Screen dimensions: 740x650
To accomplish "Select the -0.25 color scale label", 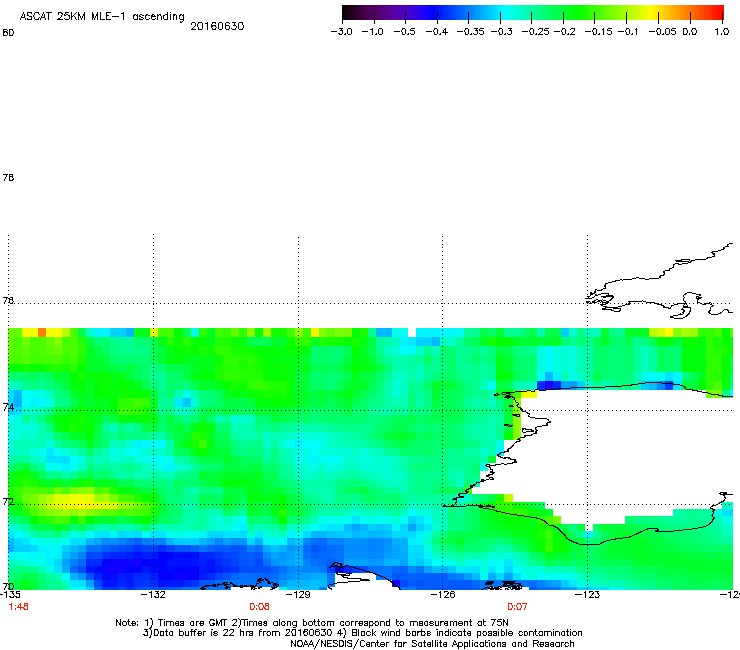I will coord(535,32).
